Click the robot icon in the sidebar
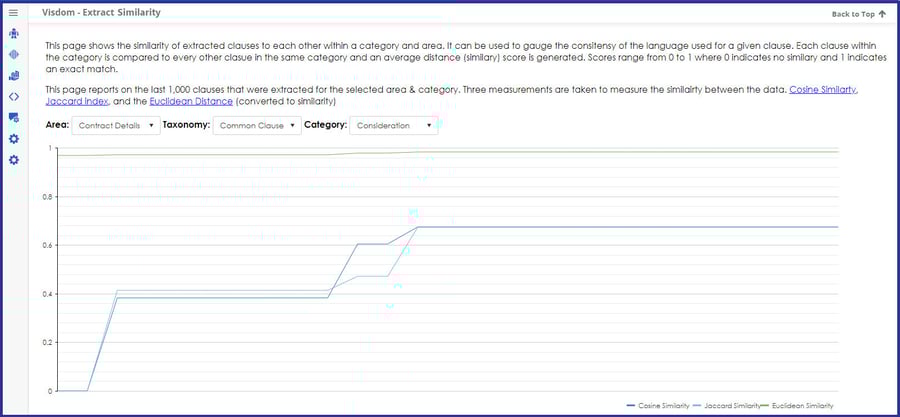900x417 pixels. point(14,34)
